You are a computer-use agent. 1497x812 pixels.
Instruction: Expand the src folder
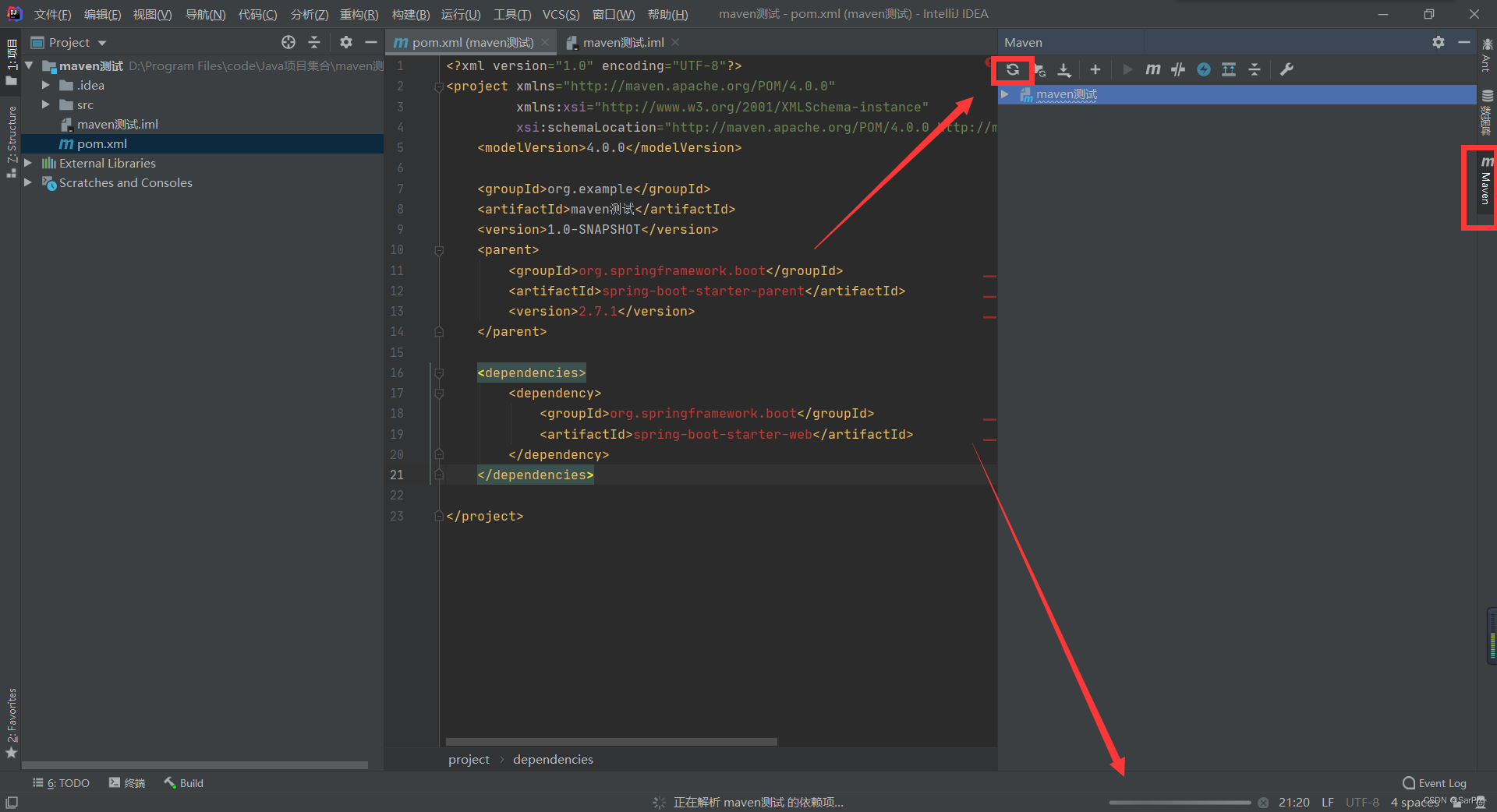[x=45, y=104]
